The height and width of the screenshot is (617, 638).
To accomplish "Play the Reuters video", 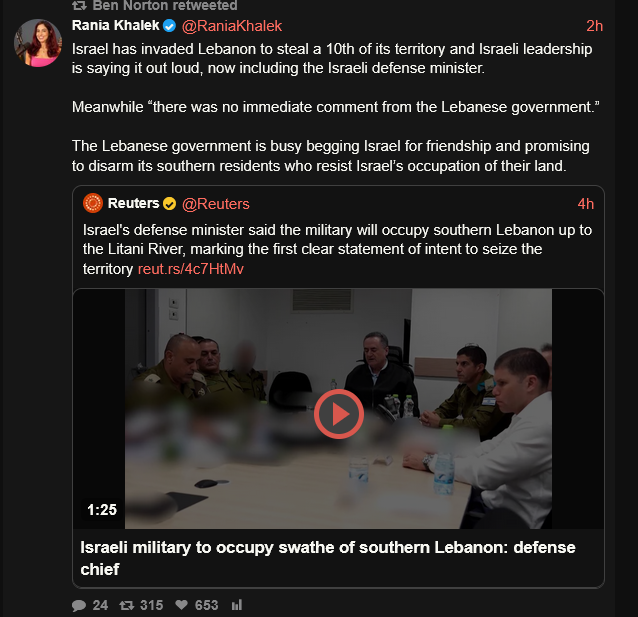I will [338, 413].
